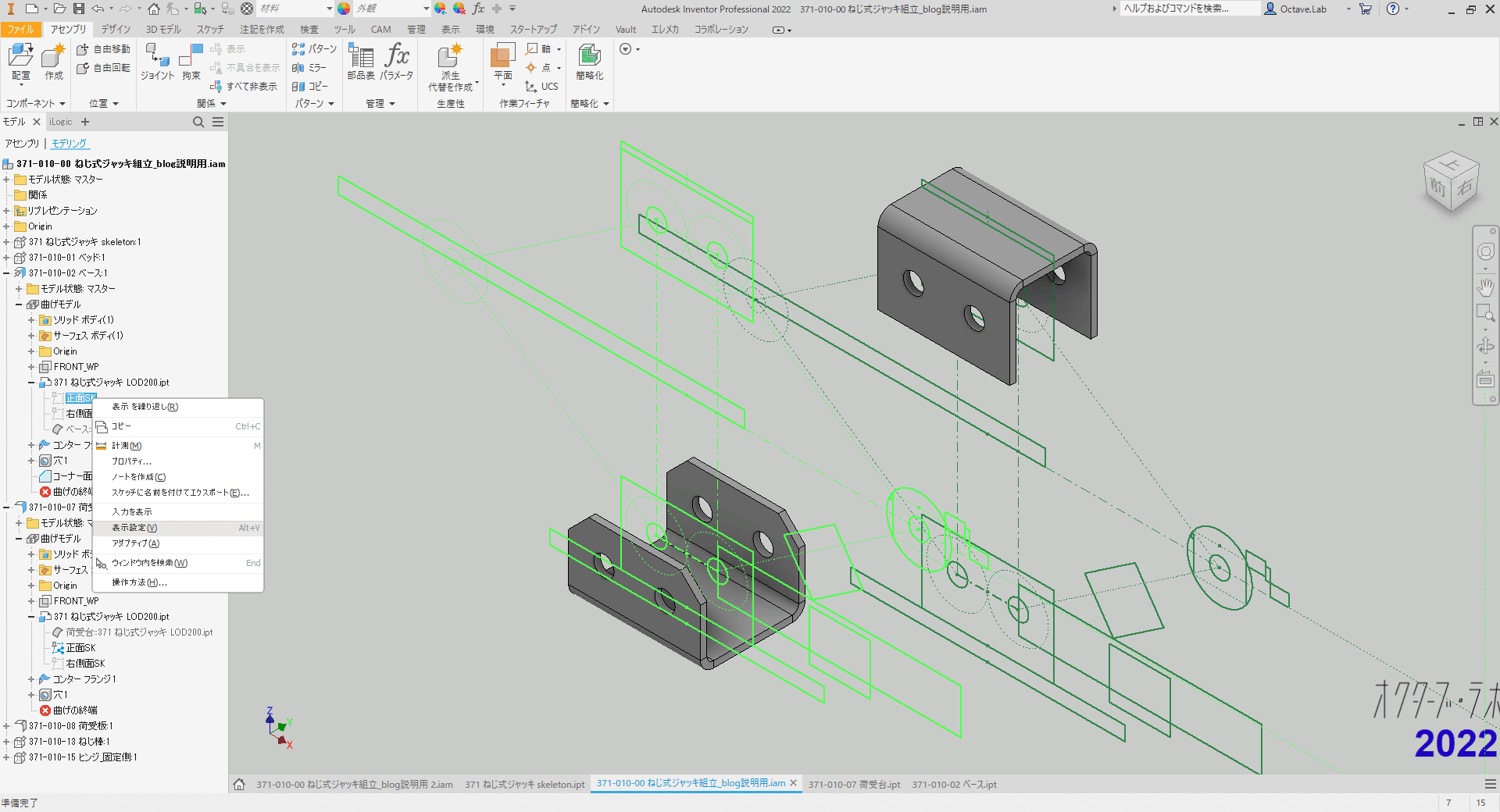This screenshot has width=1500, height=812.
Task: Choose 操作方法(H)... in the context menu
Action: point(178,582)
